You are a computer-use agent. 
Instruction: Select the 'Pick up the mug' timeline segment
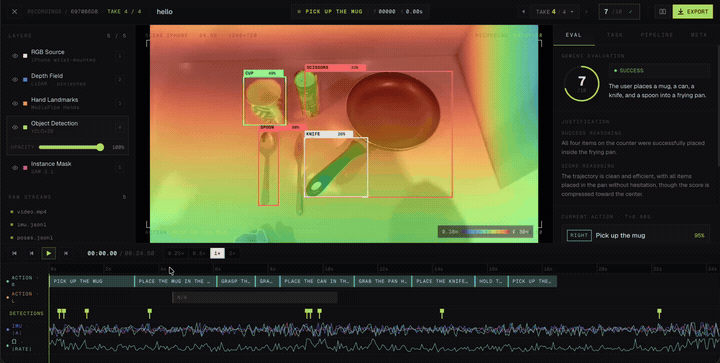click(x=91, y=281)
